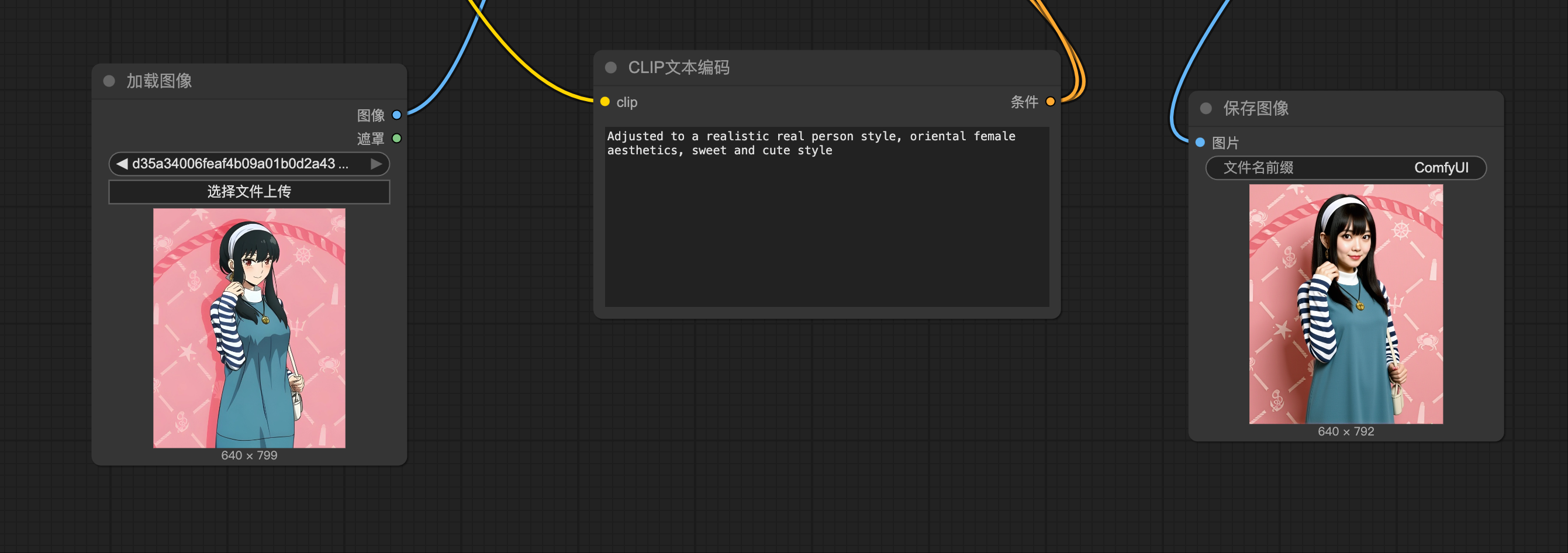Screen dimensions: 1568x553
Task: Select next image with the right arrow
Action: [376, 164]
